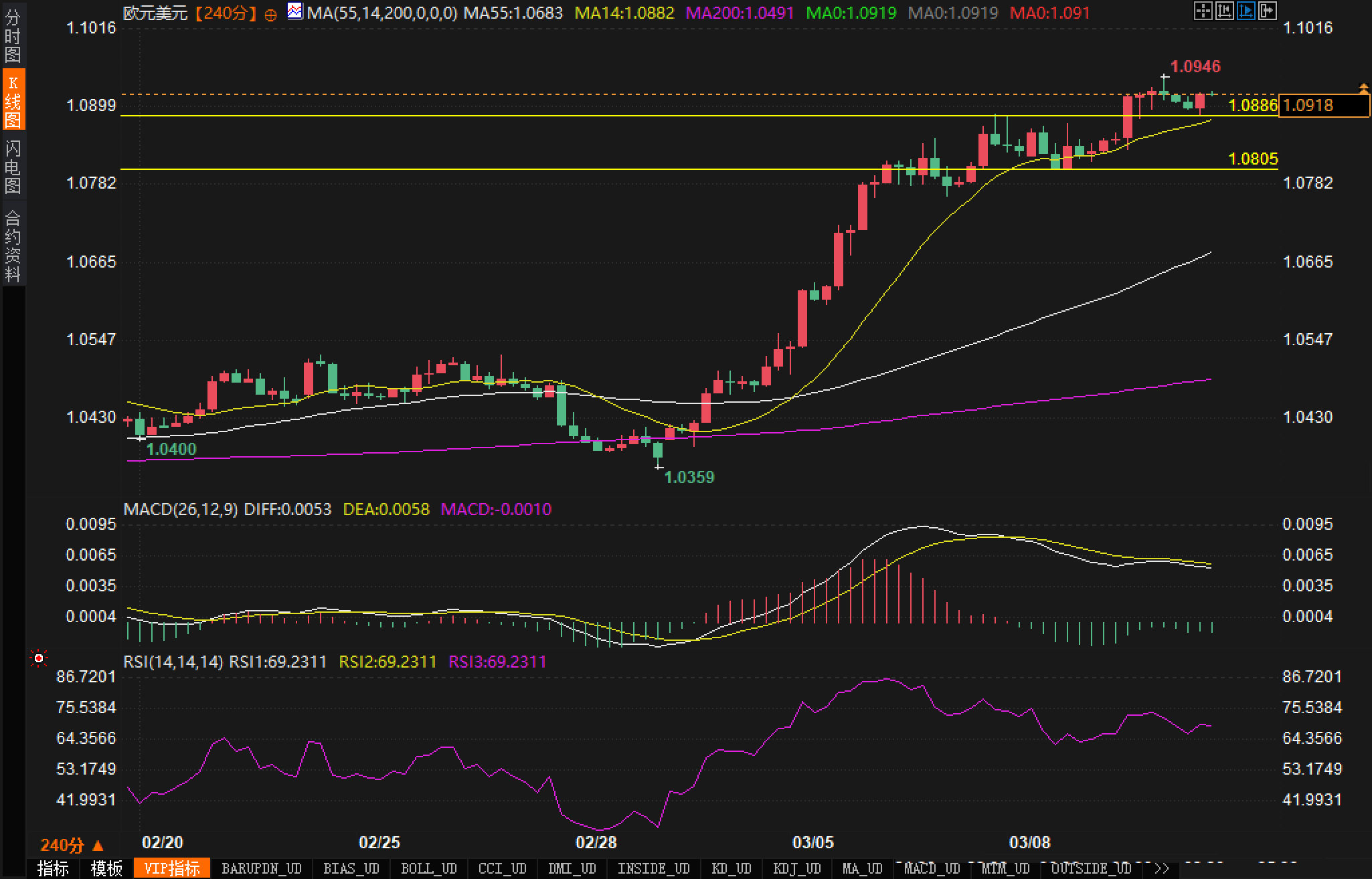Select the DMI_UD indicator
The image size is (1372, 879).
pyautogui.click(x=572, y=868)
